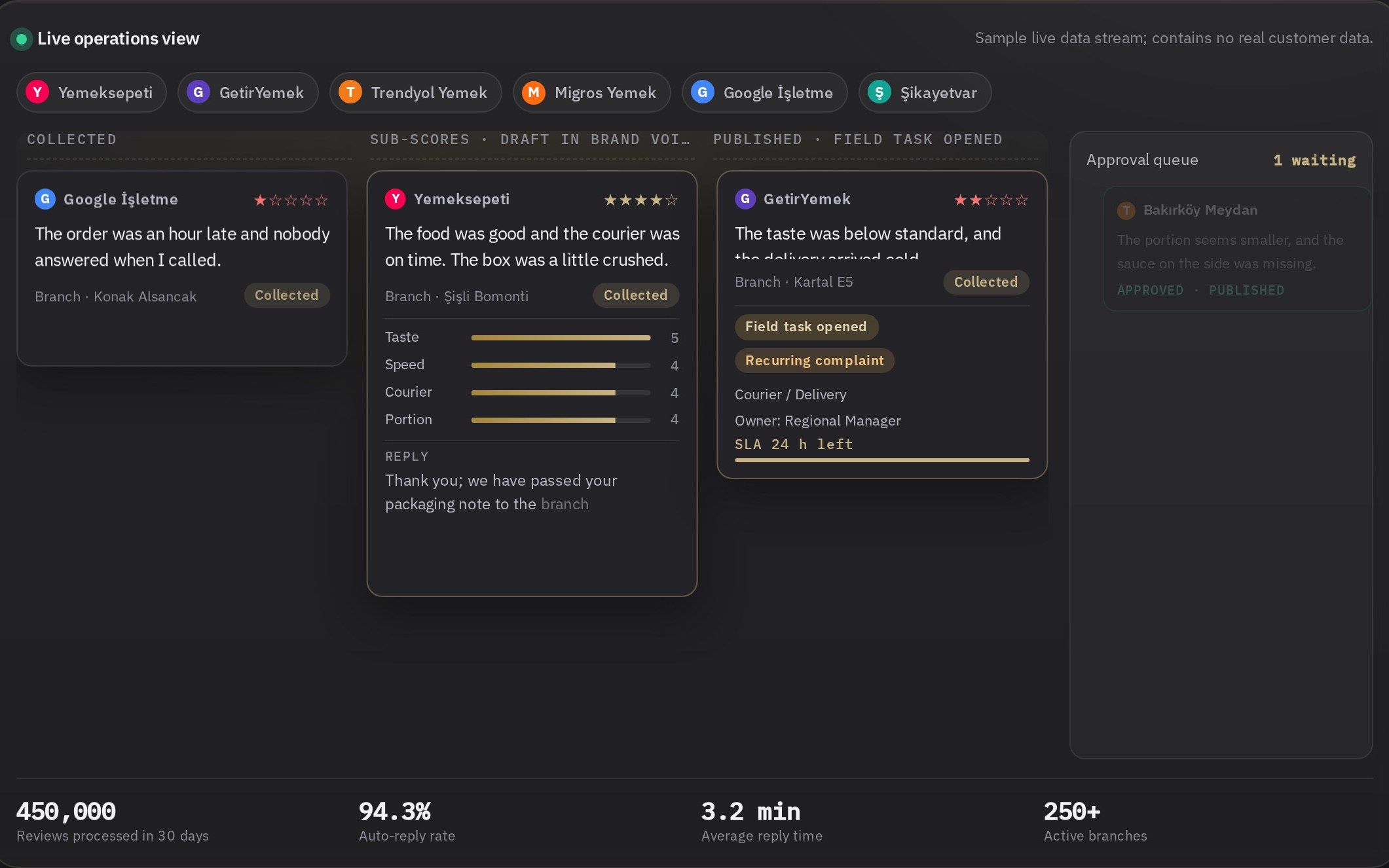Viewport: 1389px width, 868px height.
Task: Click the 1 waiting counter
Action: [x=1314, y=160]
